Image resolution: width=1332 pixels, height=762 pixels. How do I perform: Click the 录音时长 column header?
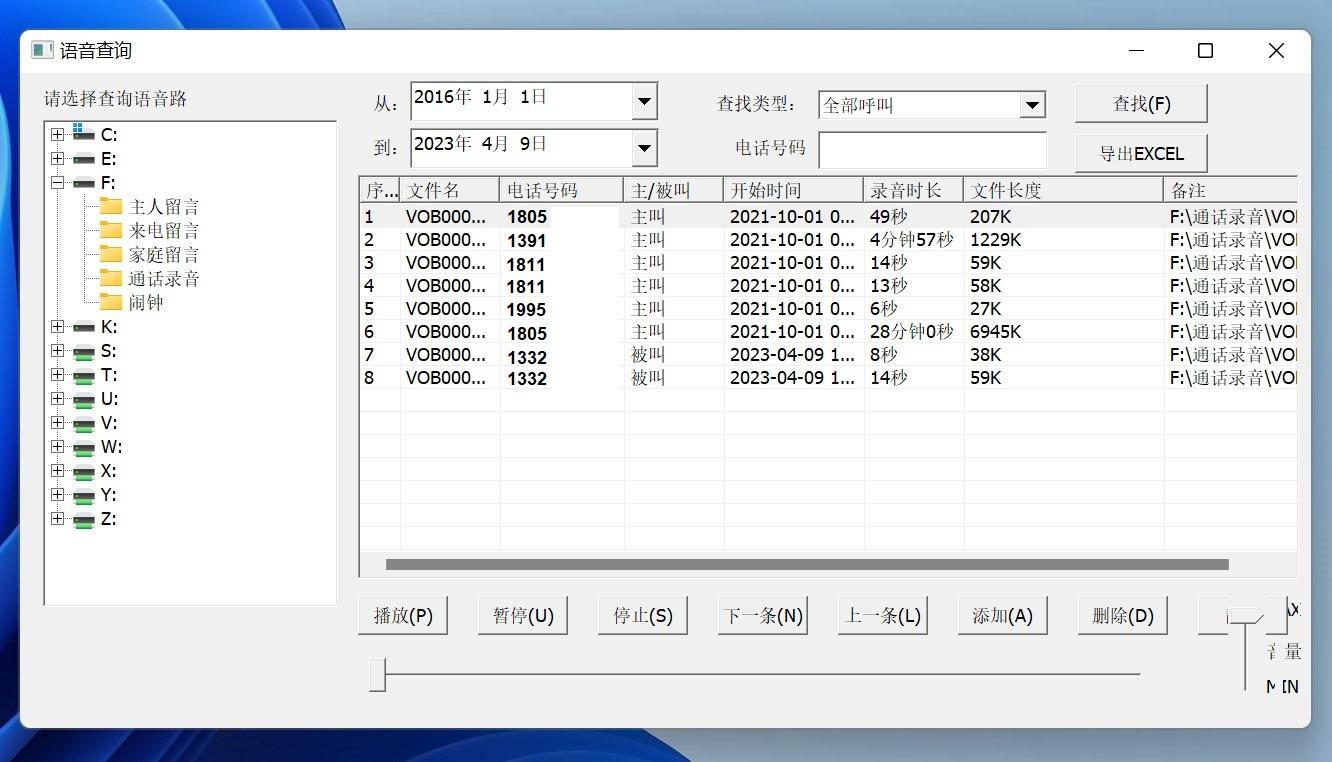(913, 190)
